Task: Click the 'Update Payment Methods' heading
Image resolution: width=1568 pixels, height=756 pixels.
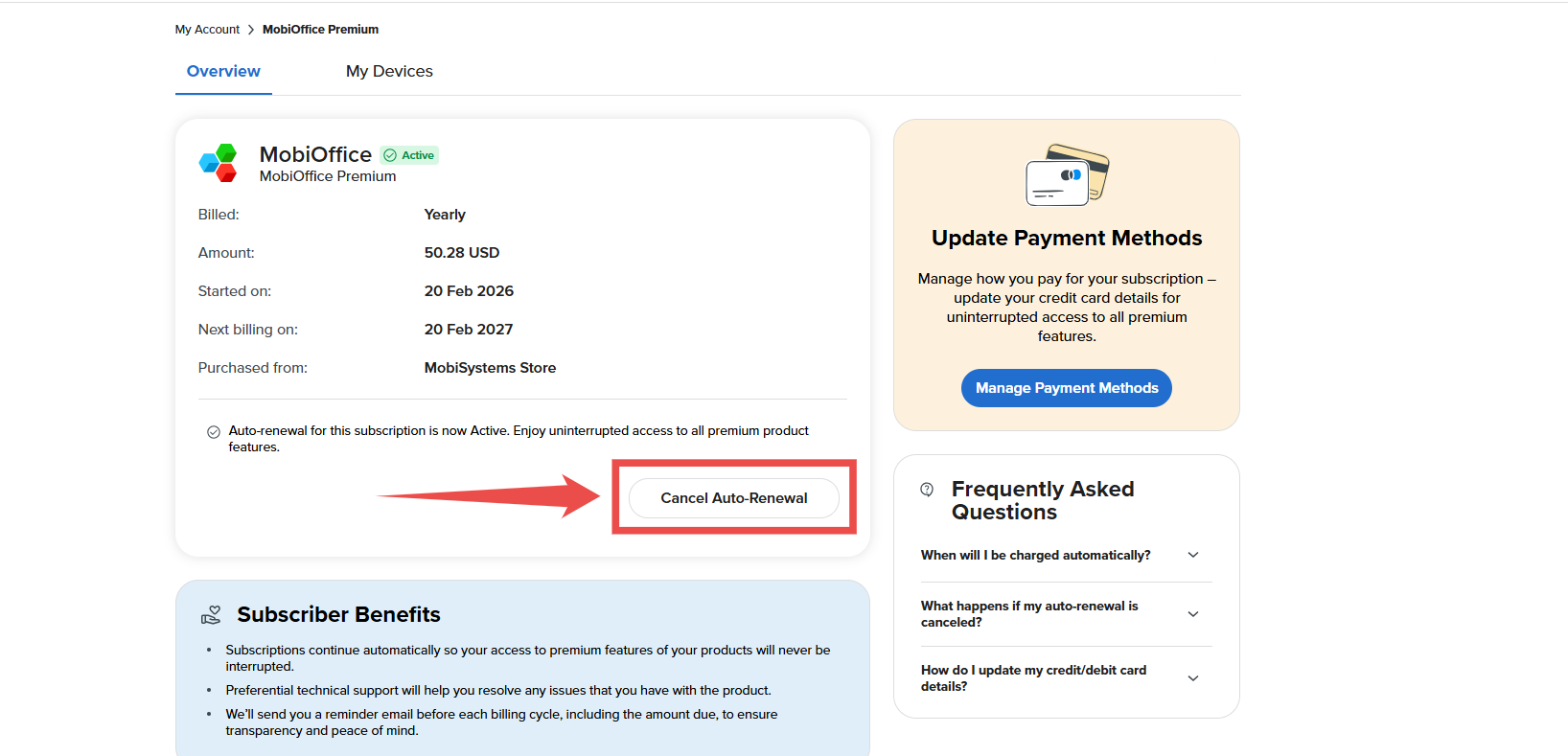Action: tap(1067, 238)
